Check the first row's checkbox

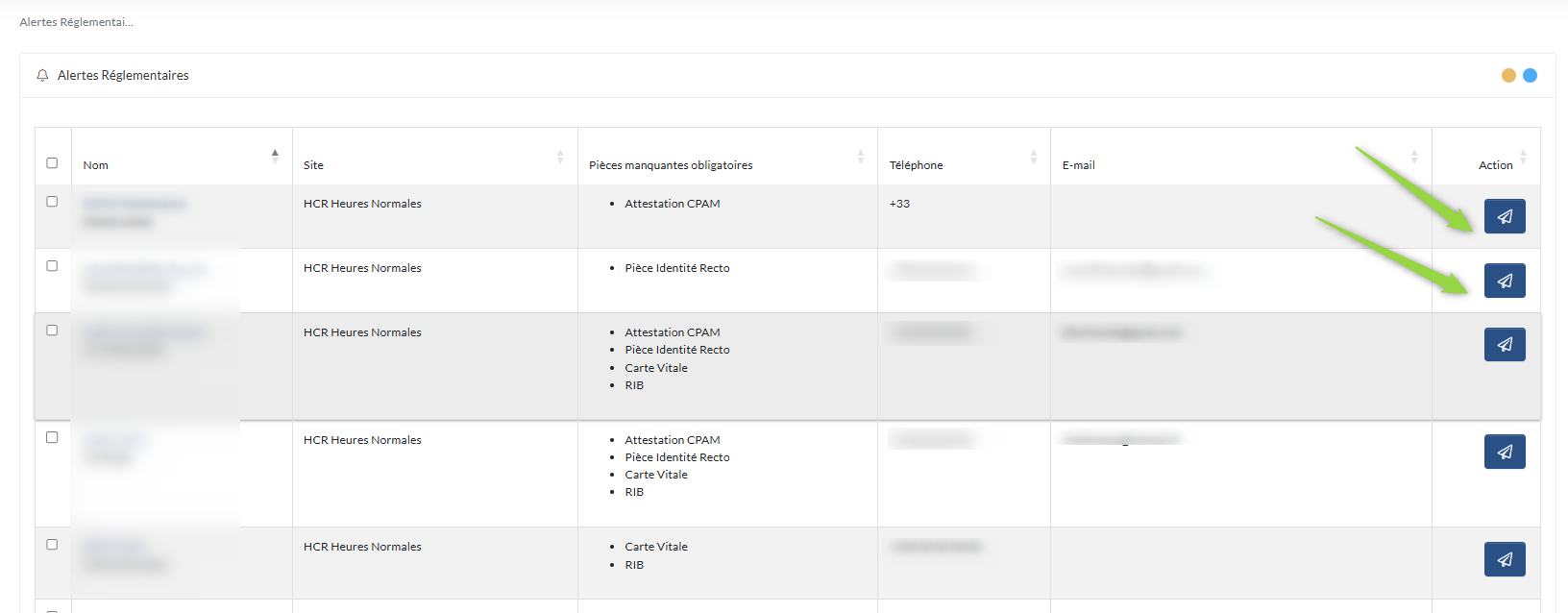point(52,202)
